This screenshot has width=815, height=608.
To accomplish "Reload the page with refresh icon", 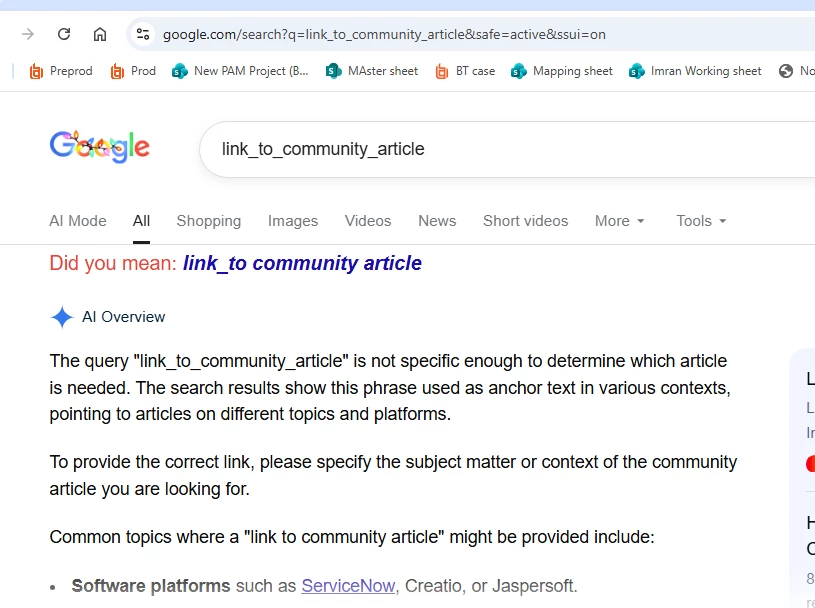I will click(x=64, y=34).
